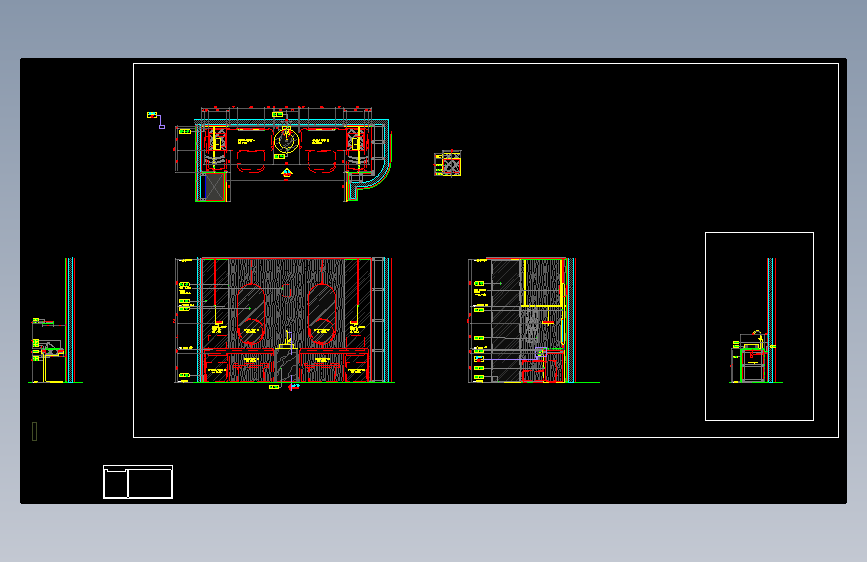
Task: Select the yellow tag with purple leader
Action: tap(155, 119)
